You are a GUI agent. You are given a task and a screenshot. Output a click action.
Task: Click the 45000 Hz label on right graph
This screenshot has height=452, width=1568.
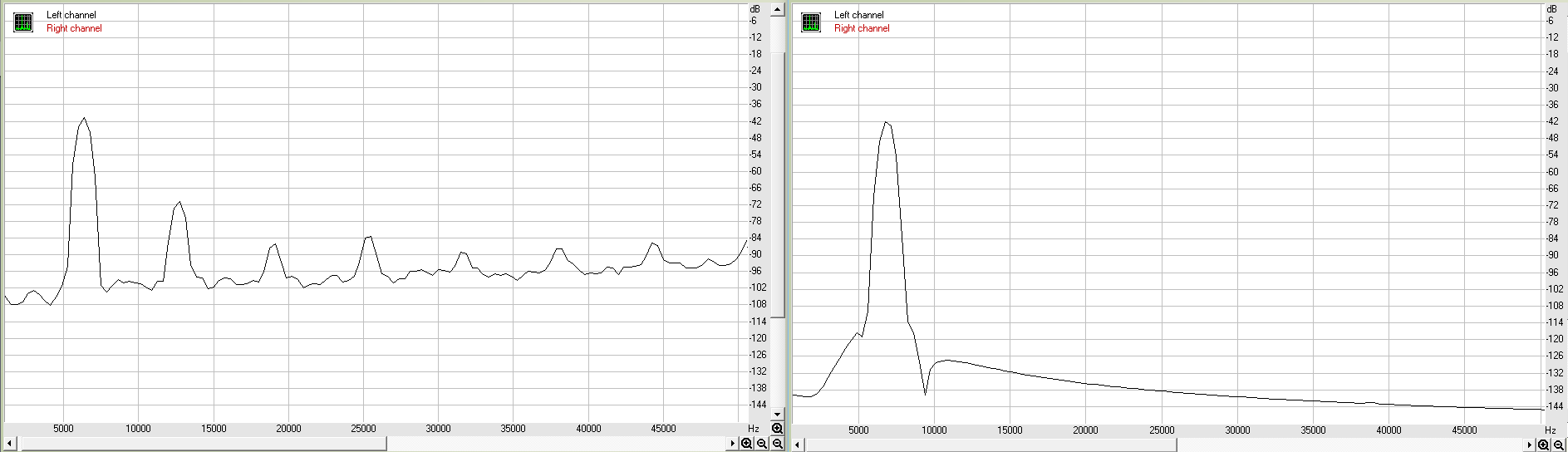[1464, 430]
